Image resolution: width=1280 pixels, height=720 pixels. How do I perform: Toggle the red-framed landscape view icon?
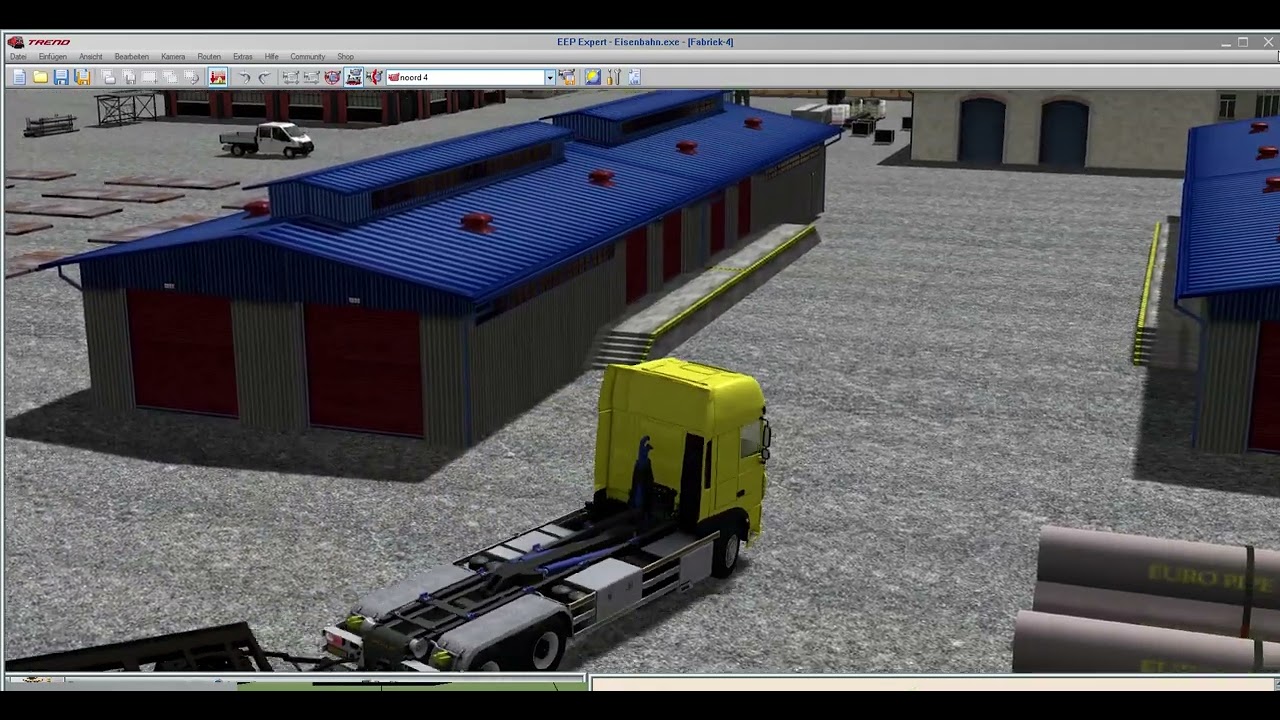tap(218, 77)
